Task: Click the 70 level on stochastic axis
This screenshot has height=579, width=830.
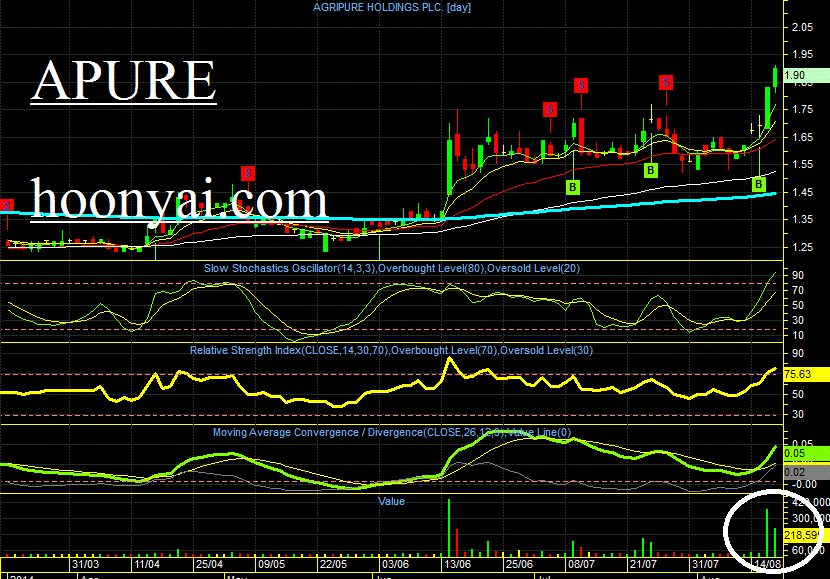Action: 798,290
